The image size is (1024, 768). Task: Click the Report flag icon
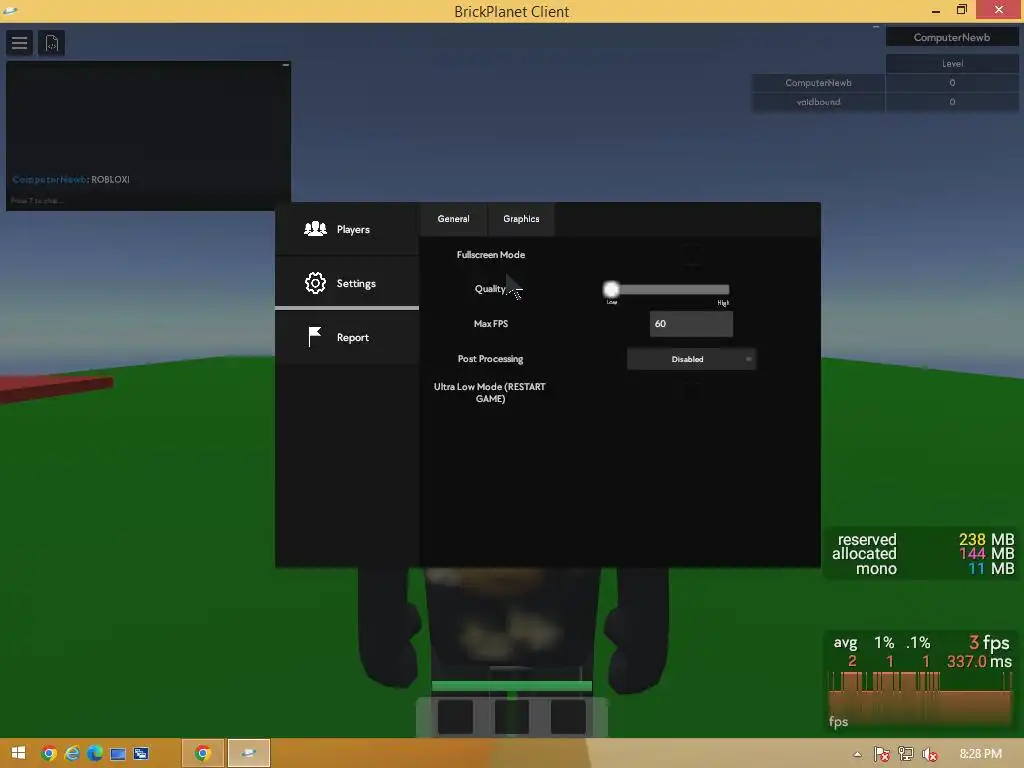(x=315, y=337)
